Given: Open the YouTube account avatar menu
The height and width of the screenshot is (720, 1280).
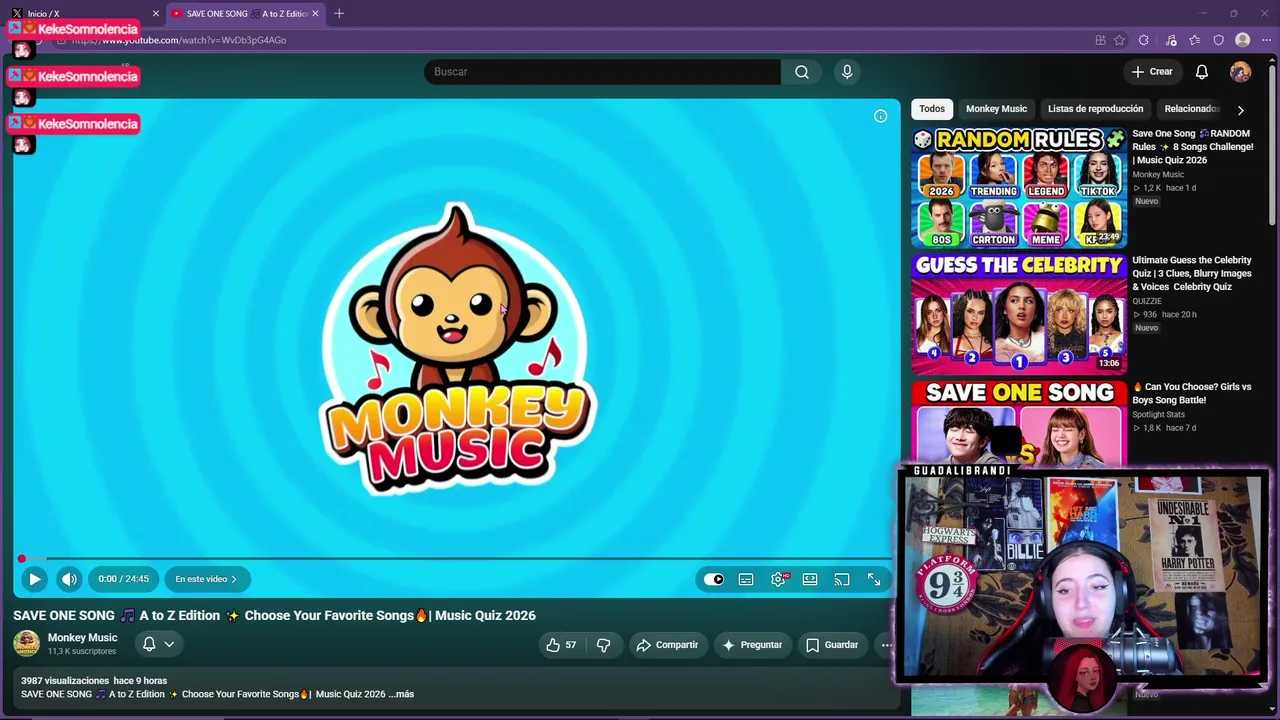Looking at the screenshot, I should [x=1240, y=72].
